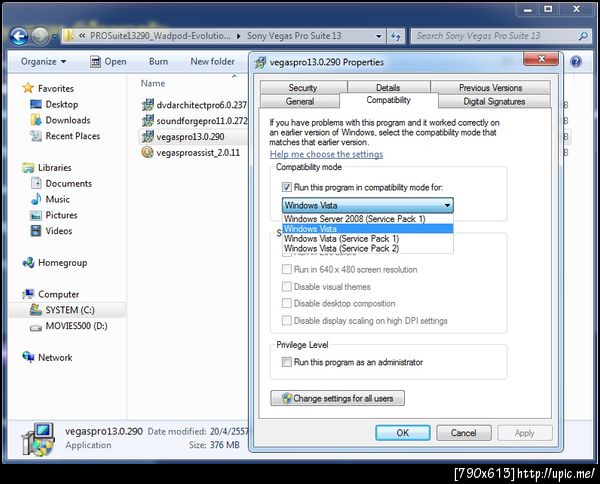Click the Cancel button
The image size is (600, 484).
pyautogui.click(x=463, y=433)
